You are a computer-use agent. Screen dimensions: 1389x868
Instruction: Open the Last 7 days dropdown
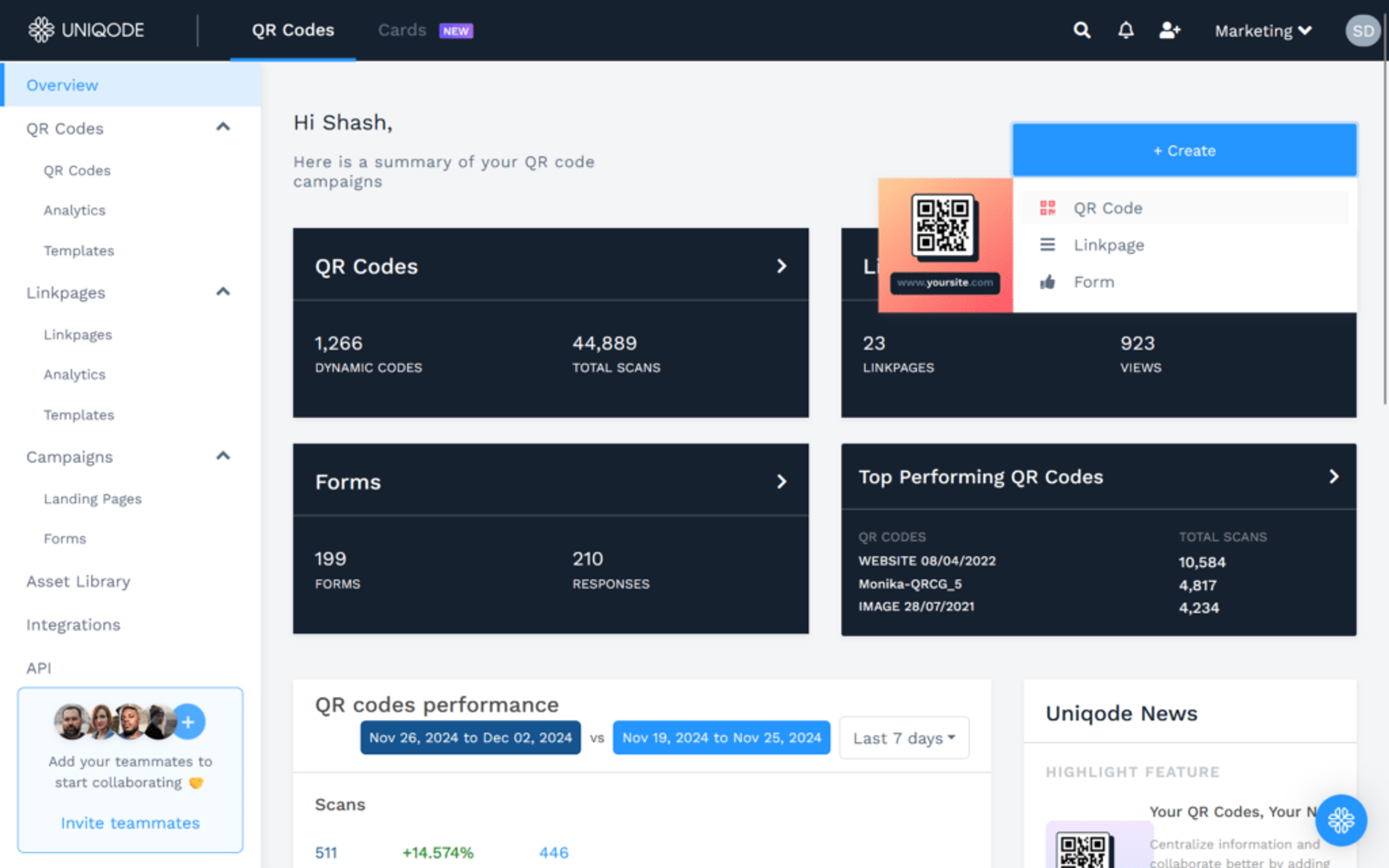(904, 738)
